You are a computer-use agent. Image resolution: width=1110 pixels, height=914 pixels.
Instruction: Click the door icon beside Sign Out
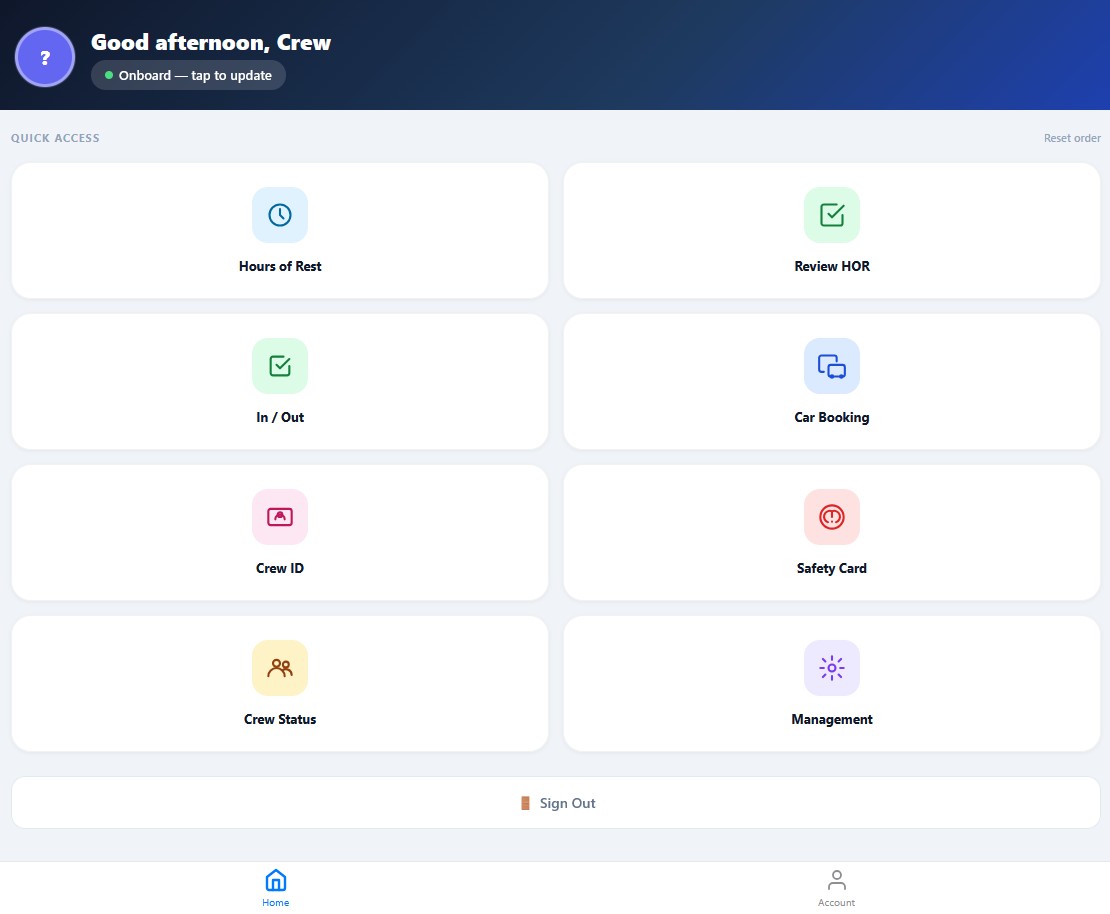point(525,803)
